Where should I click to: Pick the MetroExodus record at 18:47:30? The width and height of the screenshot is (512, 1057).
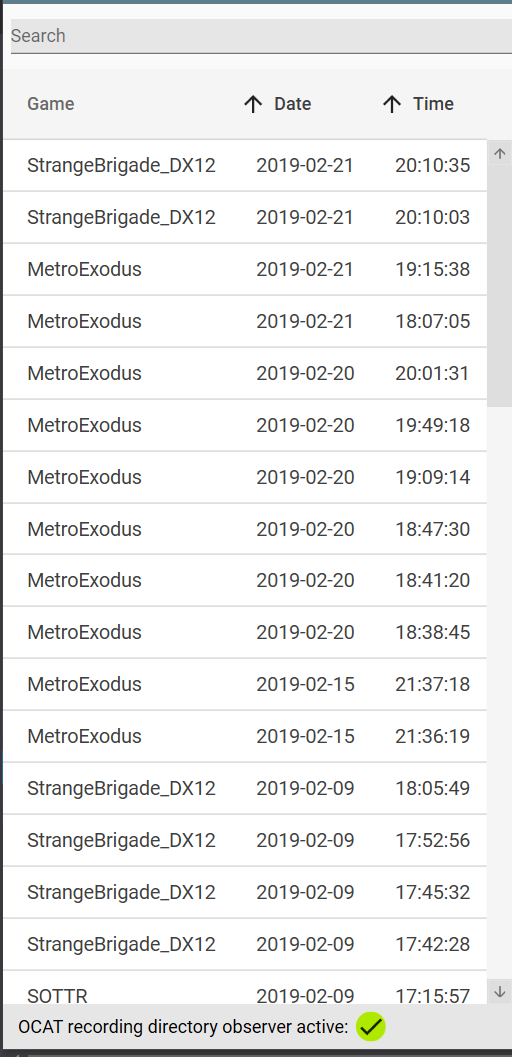click(x=245, y=528)
